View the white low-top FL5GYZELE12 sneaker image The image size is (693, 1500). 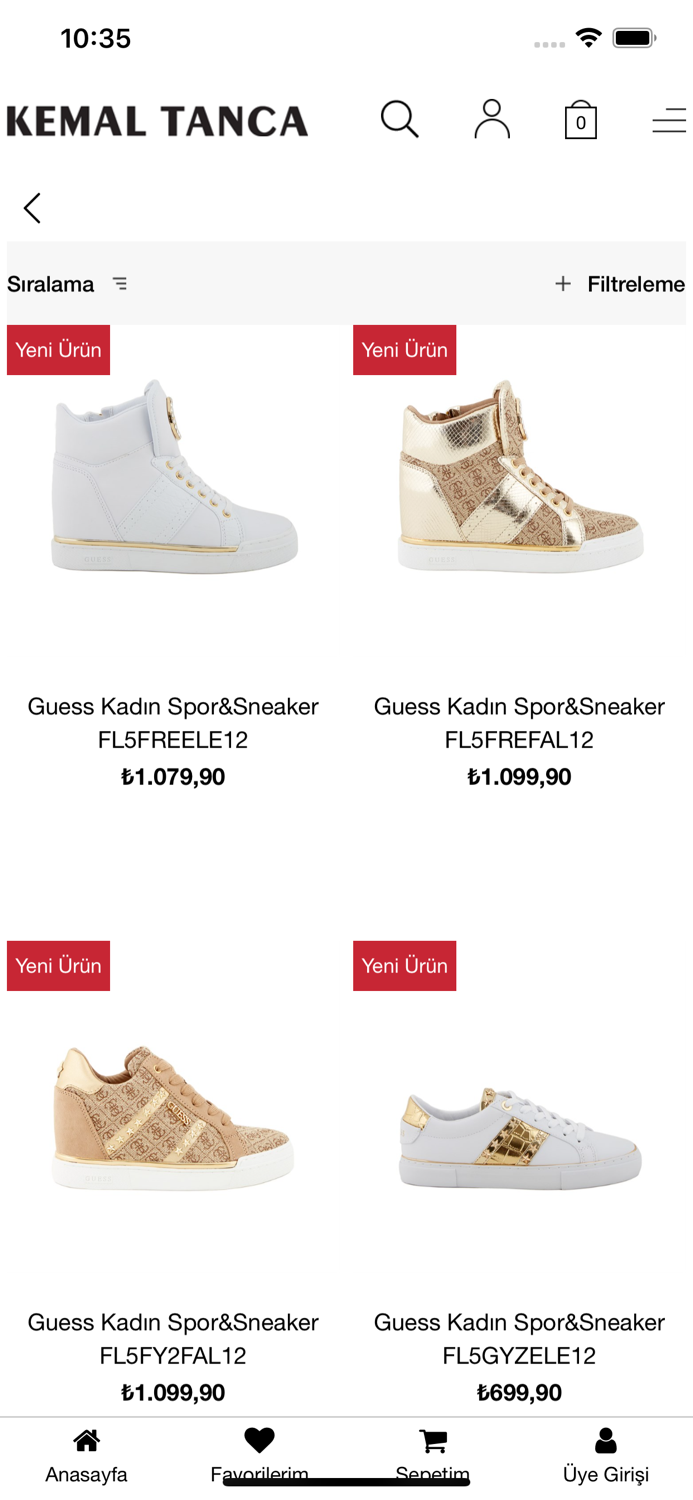[x=520, y=1137]
